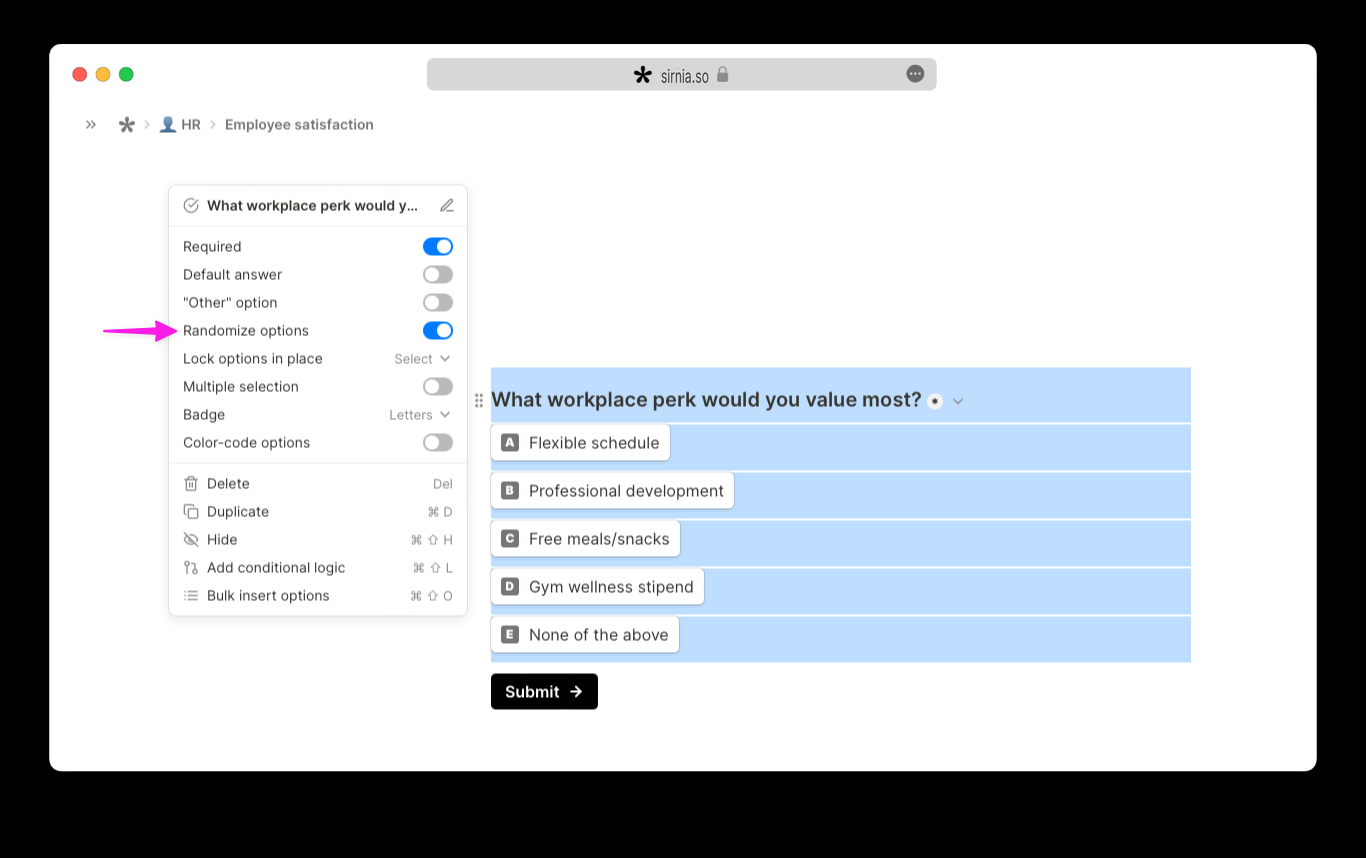Click the copy icon next to Duplicate
1366x858 pixels.
191,512
